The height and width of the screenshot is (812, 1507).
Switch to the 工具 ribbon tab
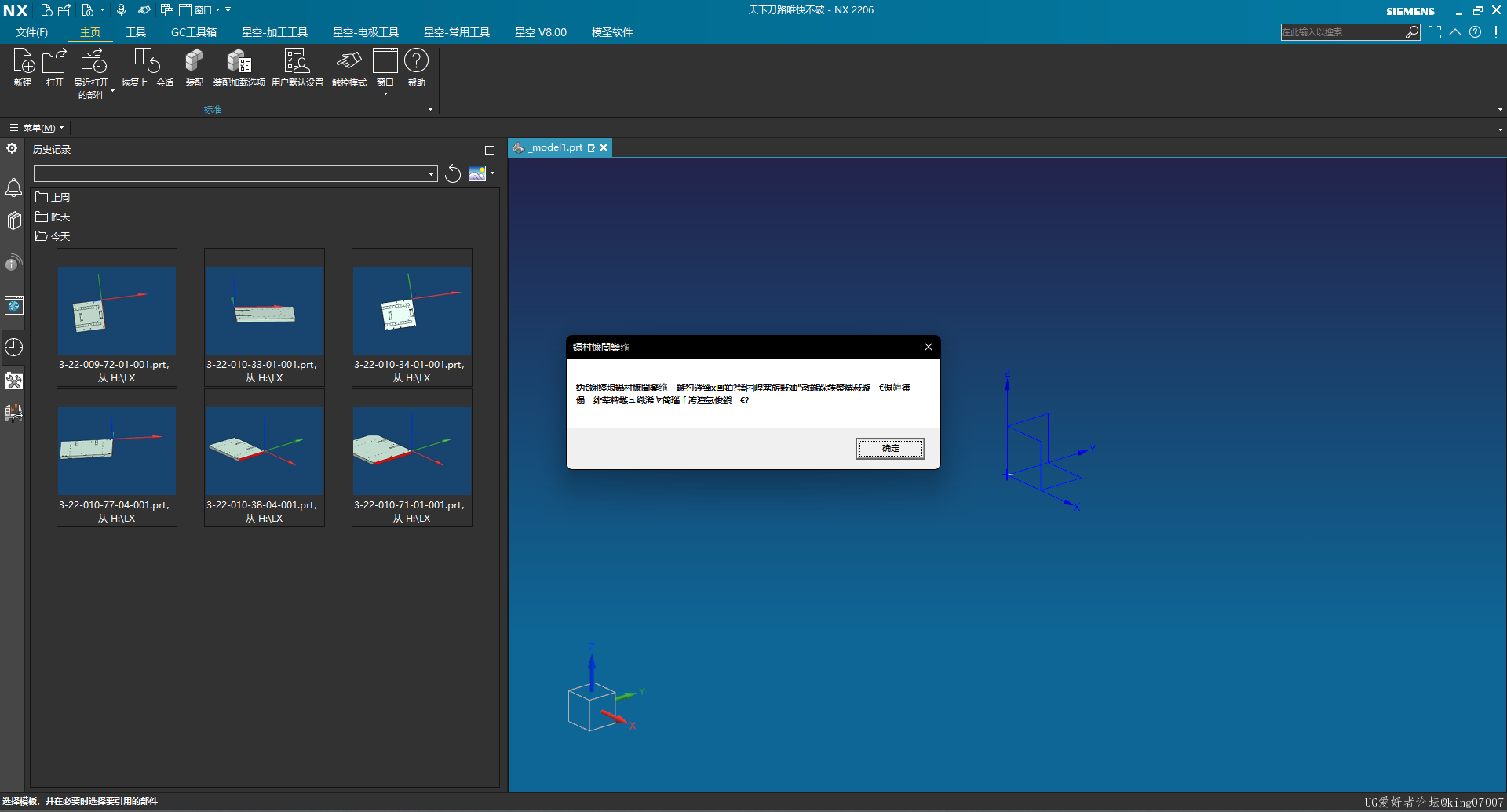[x=136, y=32]
